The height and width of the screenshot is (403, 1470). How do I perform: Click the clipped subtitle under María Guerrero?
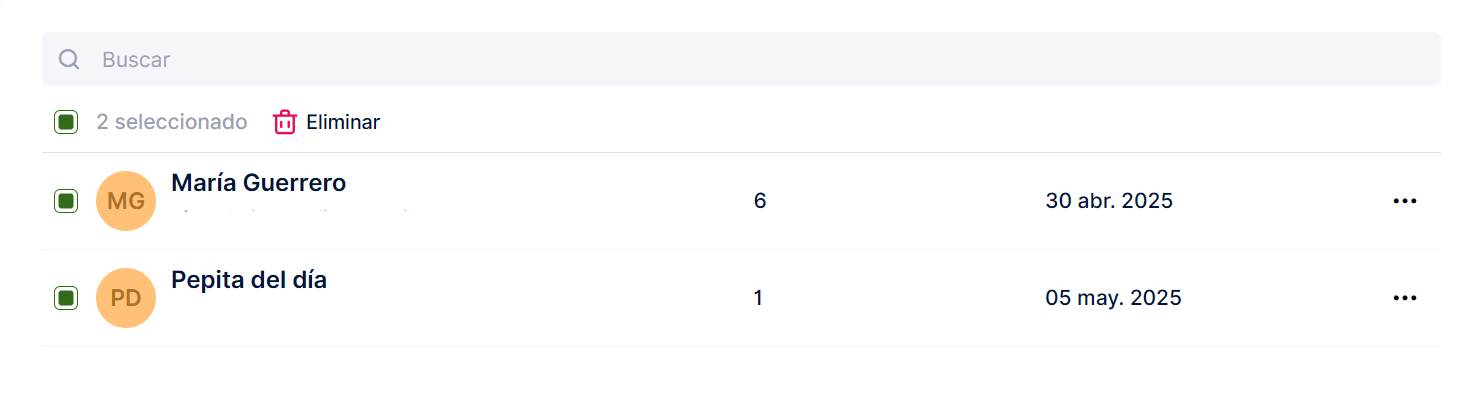290,211
